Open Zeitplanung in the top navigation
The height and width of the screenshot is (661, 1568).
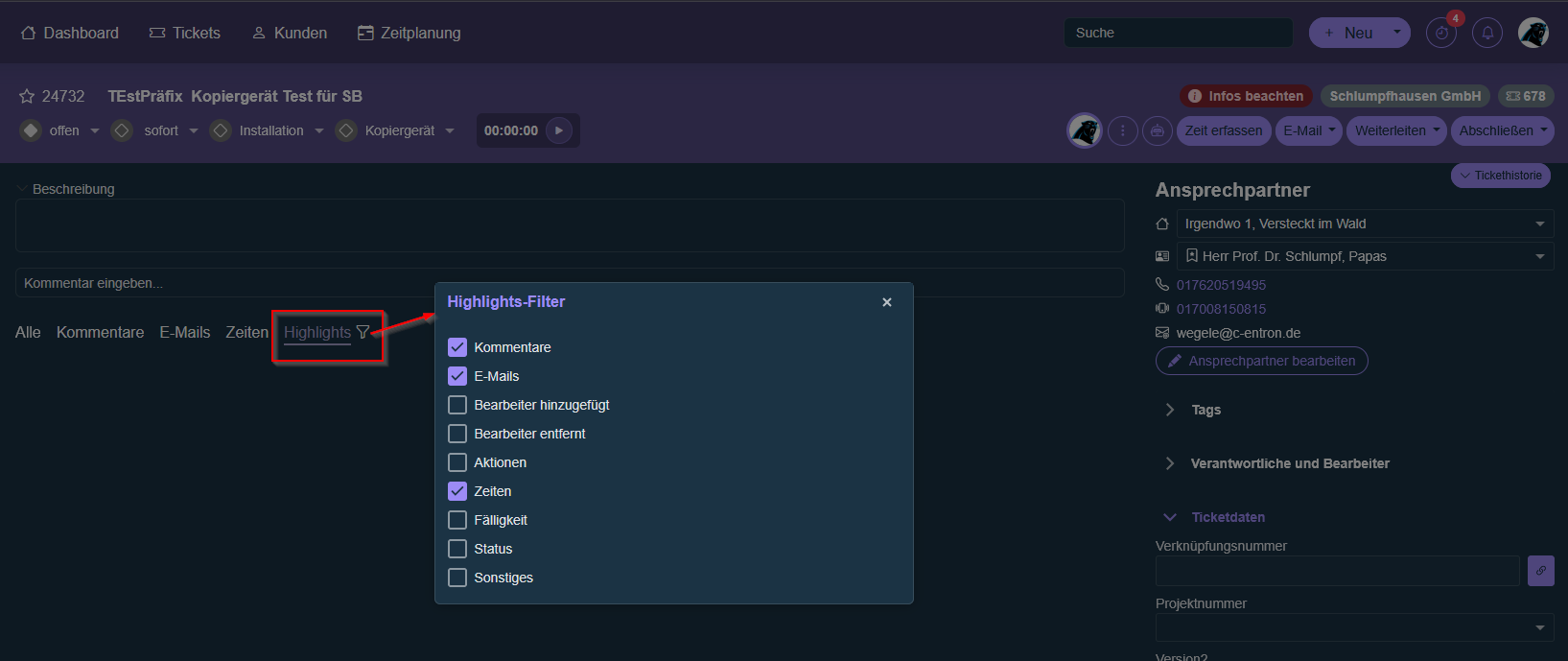(x=410, y=33)
